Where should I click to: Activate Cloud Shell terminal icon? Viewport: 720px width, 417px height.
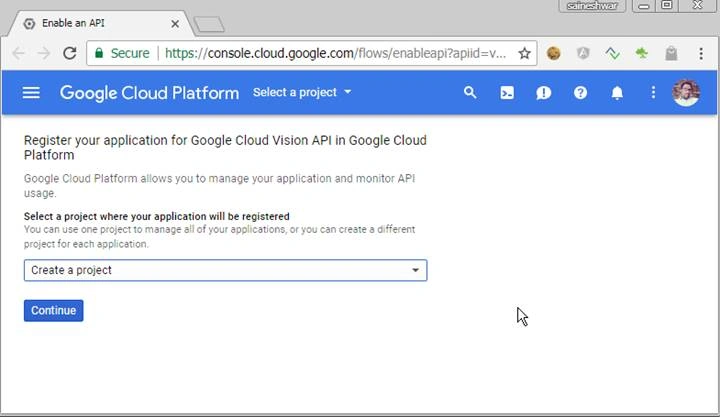(507, 93)
